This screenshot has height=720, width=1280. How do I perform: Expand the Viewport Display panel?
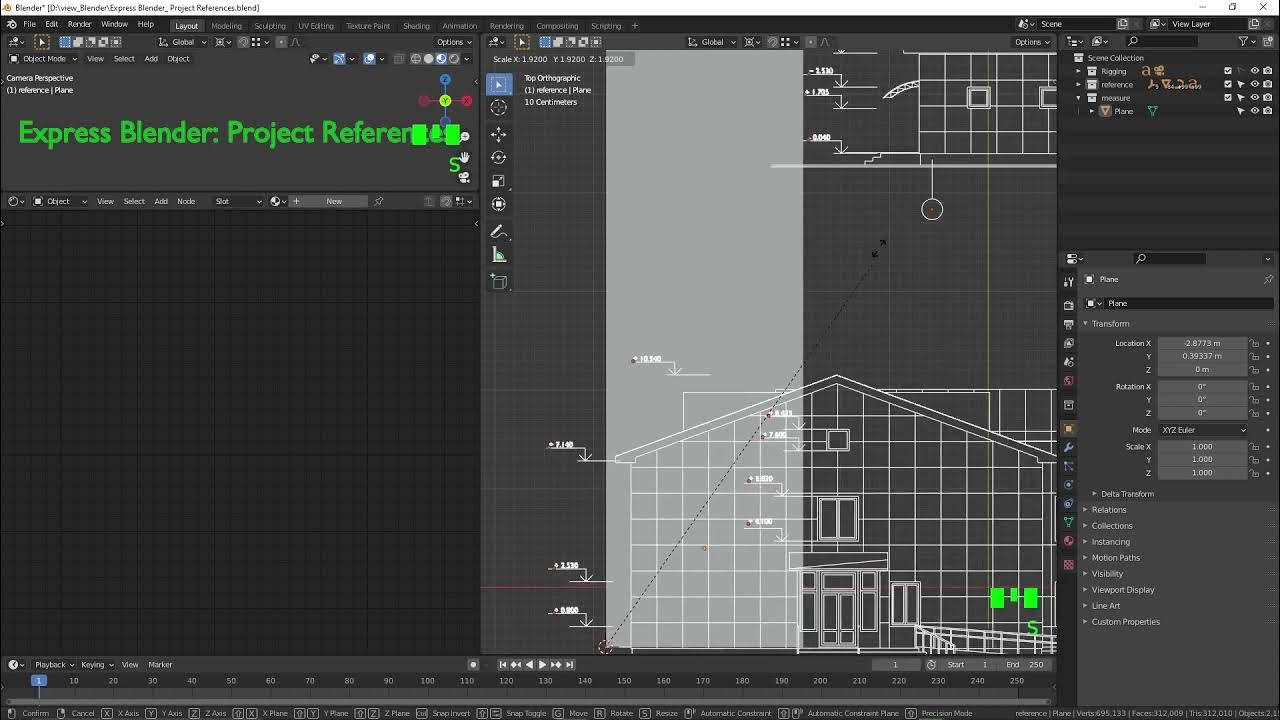pos(1086,590)
